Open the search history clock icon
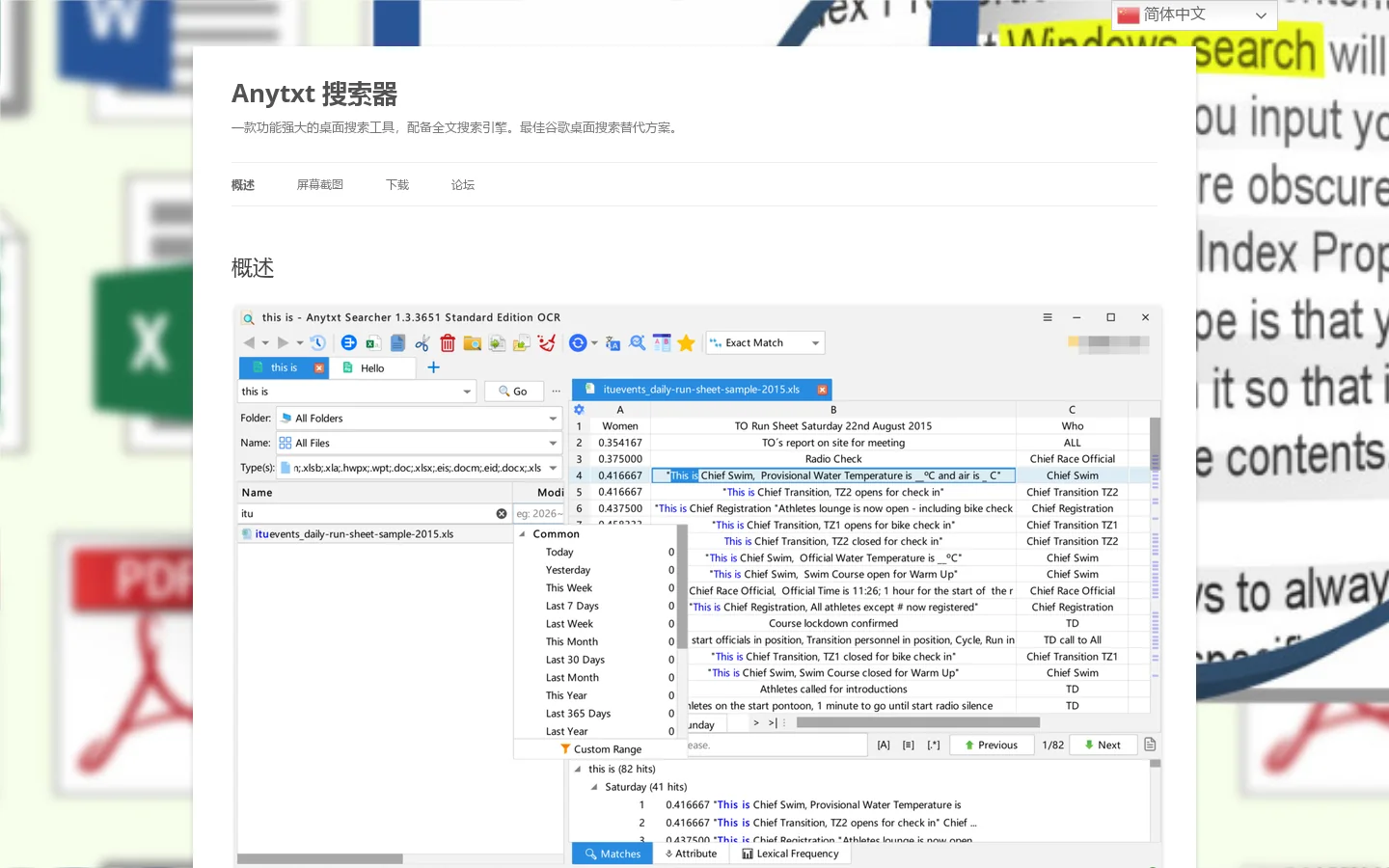The height and width of the screenshot is (868, 1389). point(317,342)
